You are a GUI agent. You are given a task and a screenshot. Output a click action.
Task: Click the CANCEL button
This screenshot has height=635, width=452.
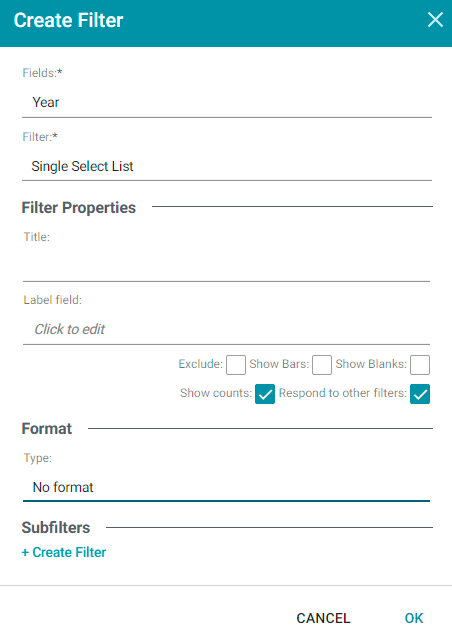click(x=323, y=618)
